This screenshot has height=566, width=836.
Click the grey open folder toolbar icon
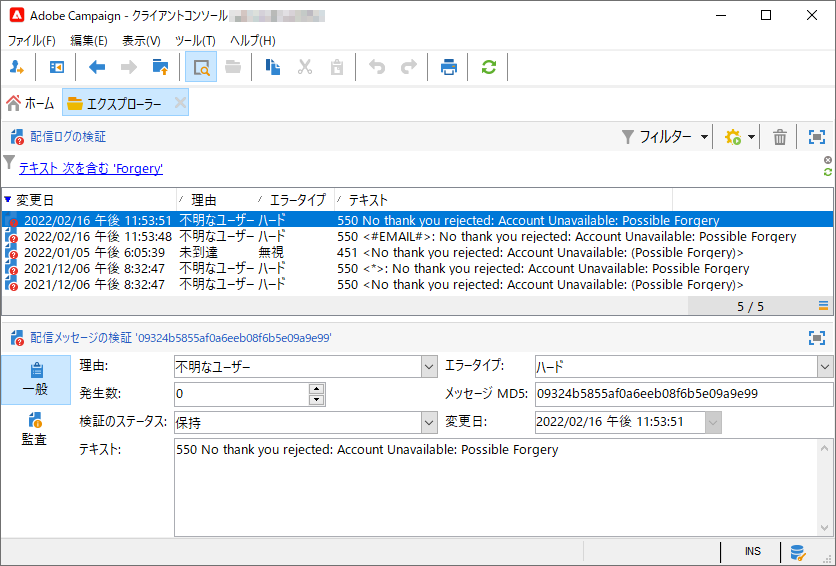coord(233,67)
